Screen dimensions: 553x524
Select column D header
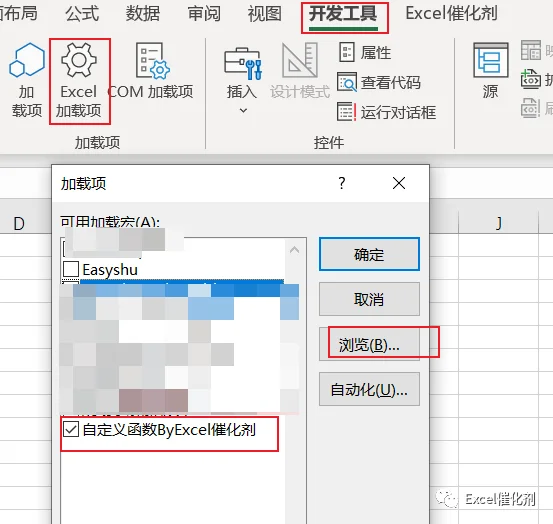pos(19,224)
